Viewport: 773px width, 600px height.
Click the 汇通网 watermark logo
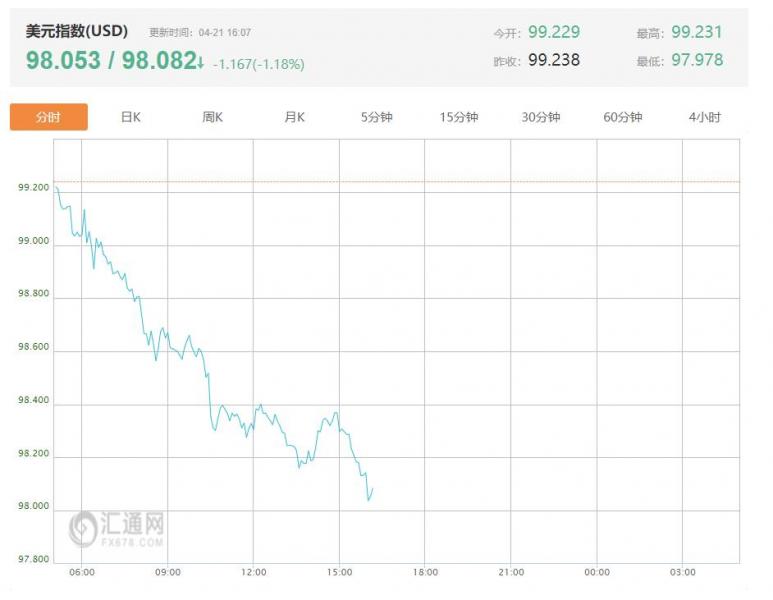[x=116, y=529]
